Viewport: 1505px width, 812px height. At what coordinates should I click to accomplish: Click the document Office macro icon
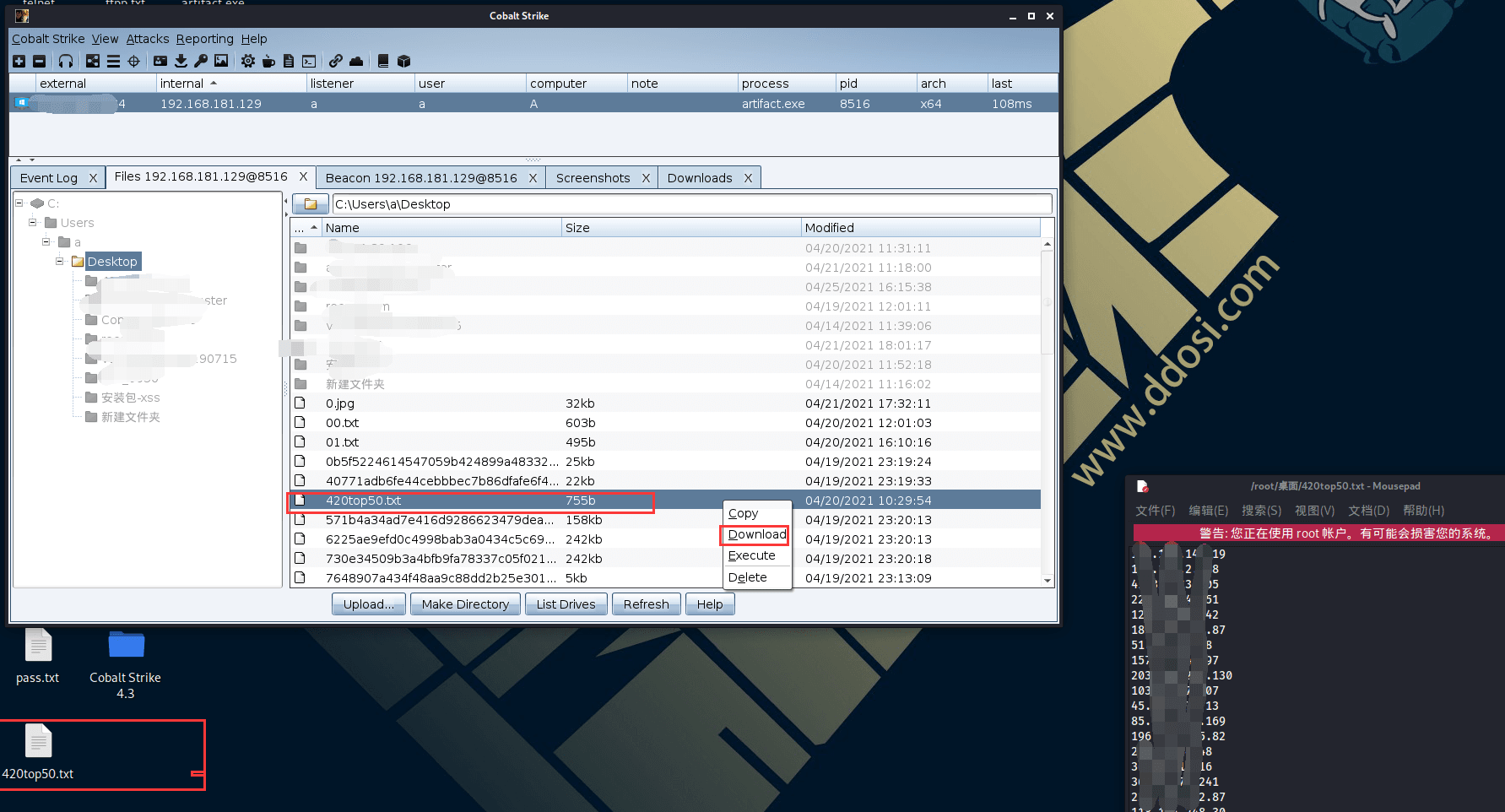(x=289, y=61)
